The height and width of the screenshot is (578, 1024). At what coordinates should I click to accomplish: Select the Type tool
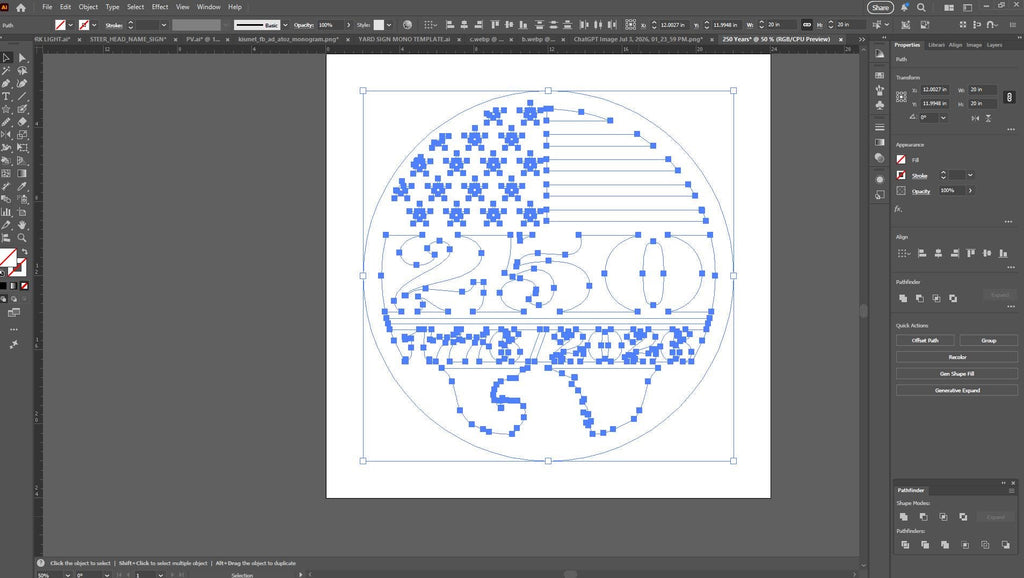tap(7, 96)
